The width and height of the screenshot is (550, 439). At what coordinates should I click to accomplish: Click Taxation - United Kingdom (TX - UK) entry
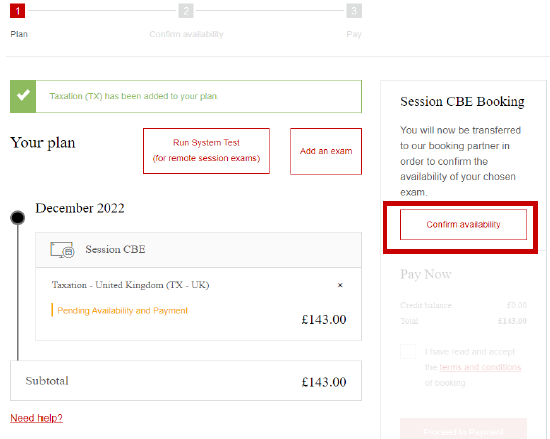[x=130, y=285]
